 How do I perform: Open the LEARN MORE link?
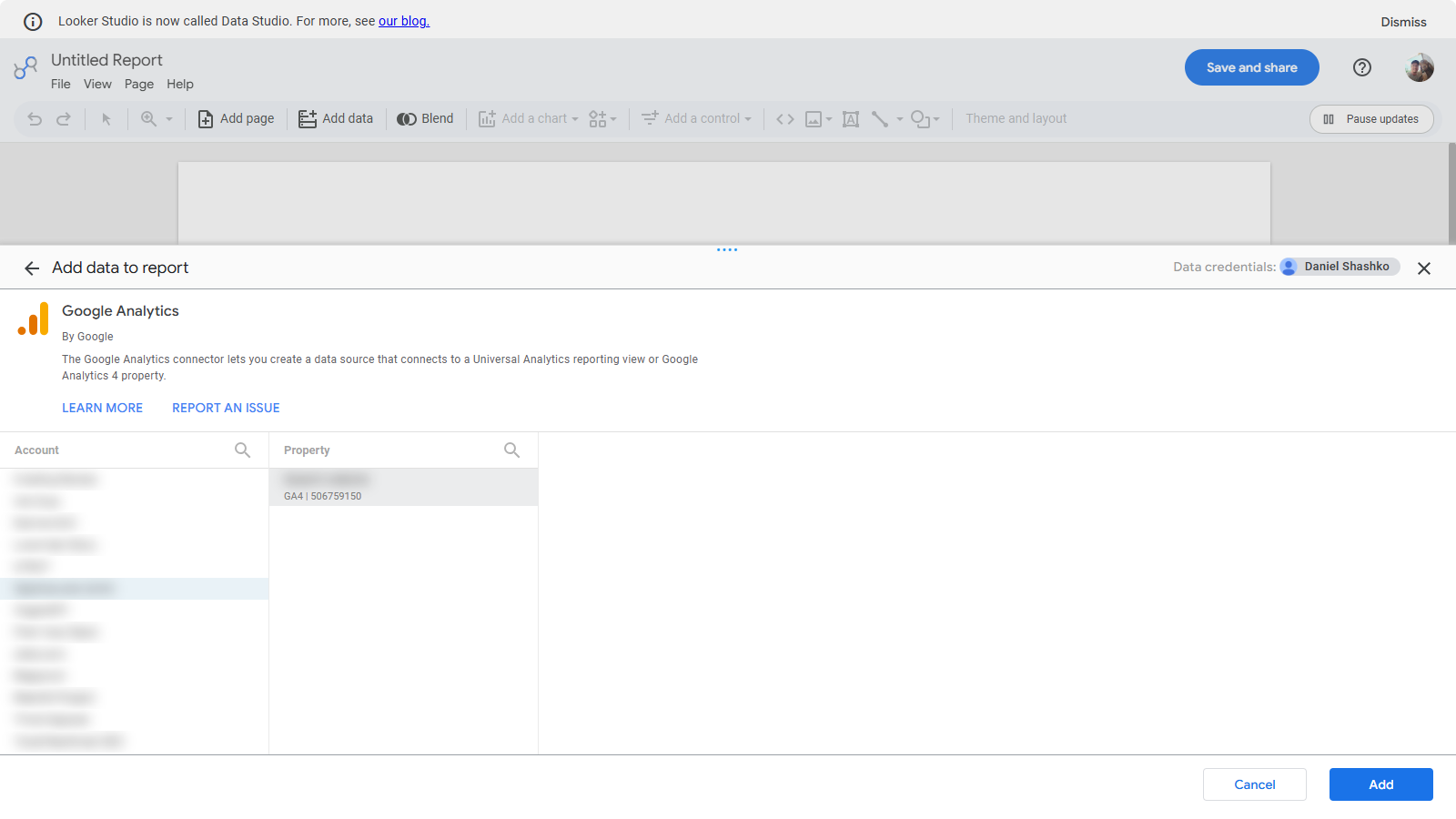tap(102, 408)
